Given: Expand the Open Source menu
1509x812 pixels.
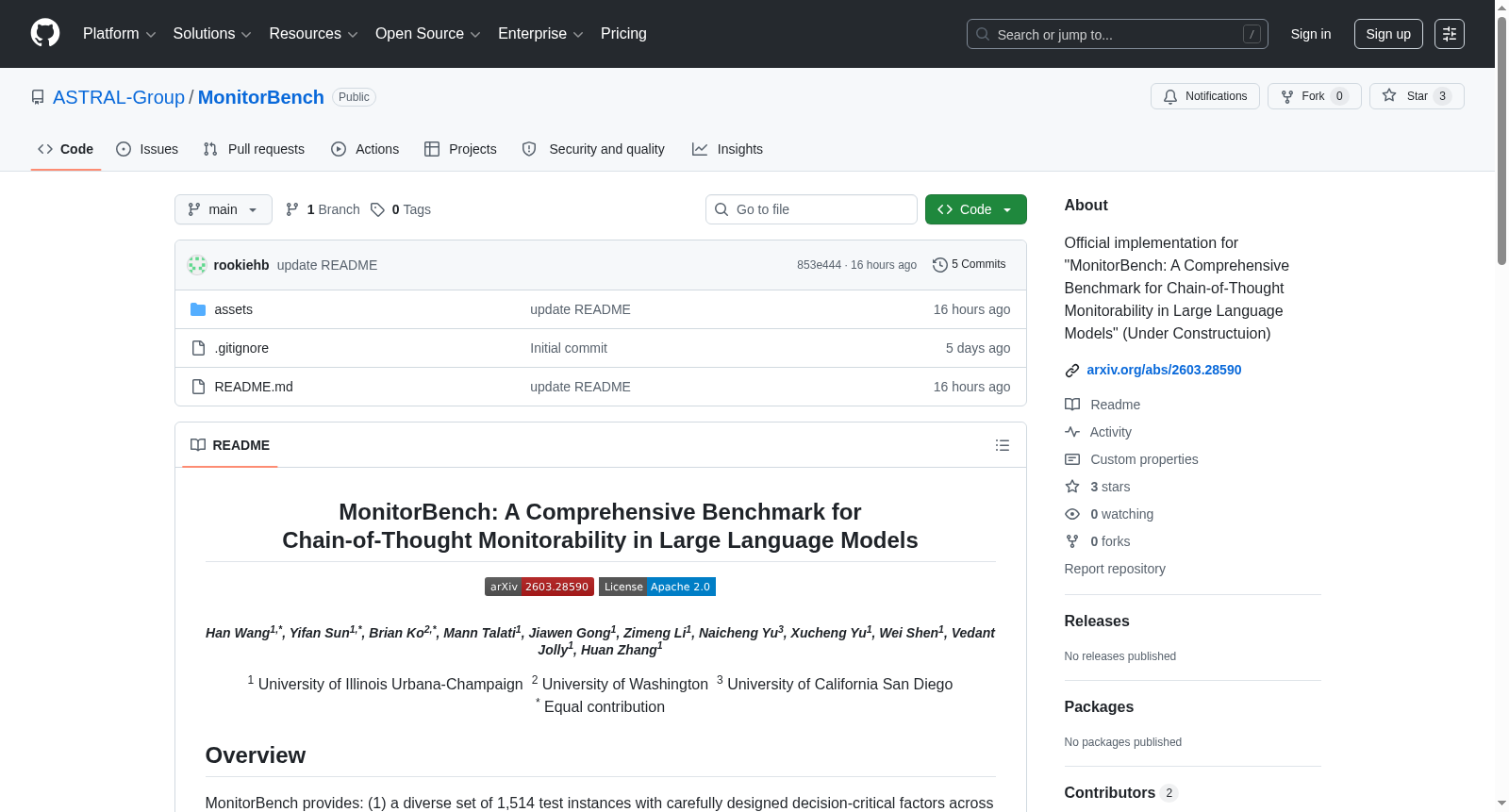Looking at the screenshot, I should [x=428, y=34].
